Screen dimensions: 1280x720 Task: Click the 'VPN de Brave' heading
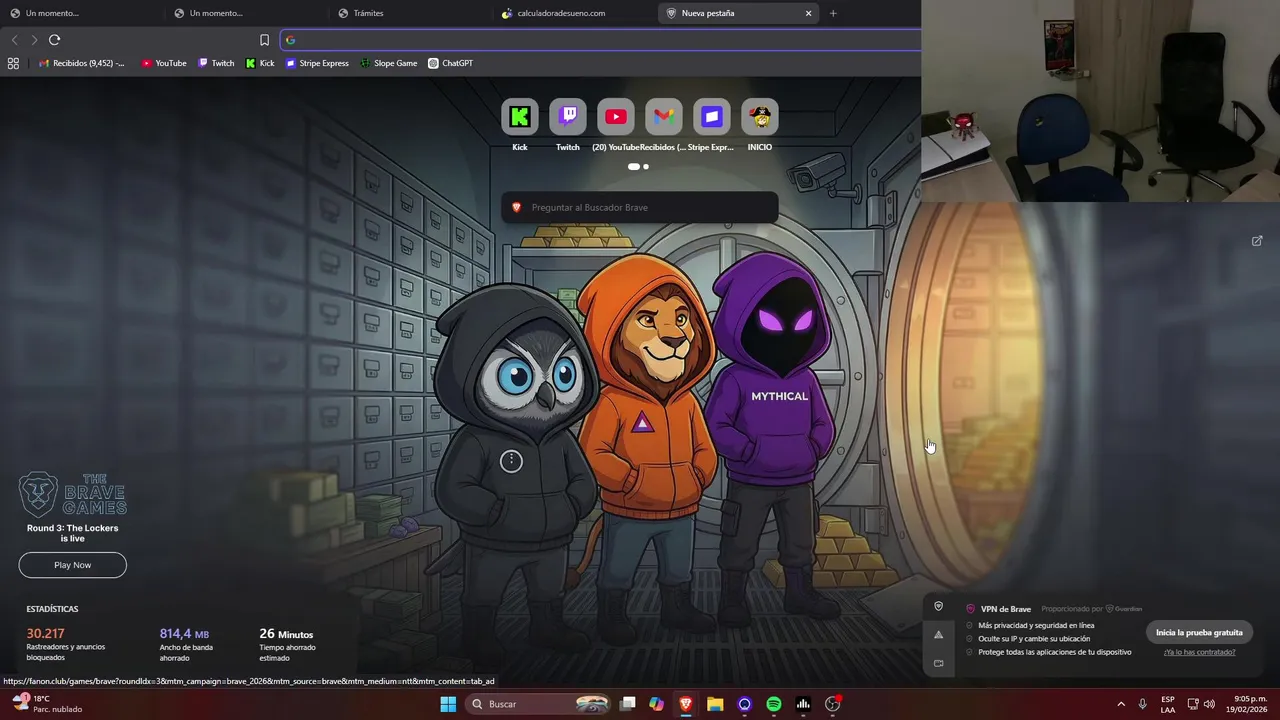pos(1006,609)
